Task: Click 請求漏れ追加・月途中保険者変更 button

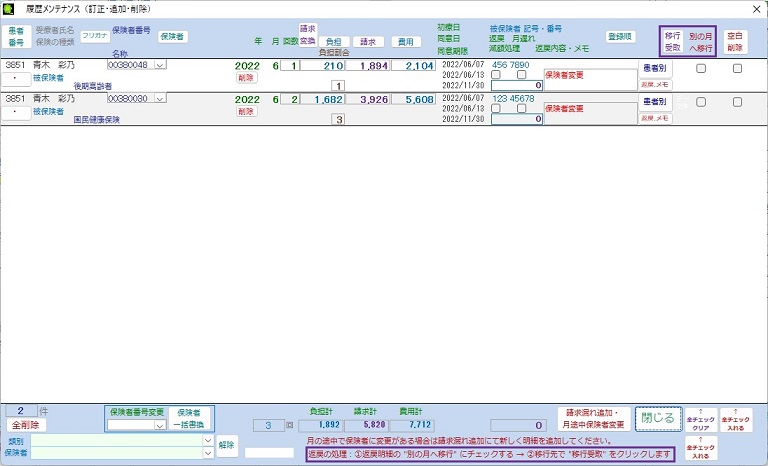Action: tap(594, 419)
